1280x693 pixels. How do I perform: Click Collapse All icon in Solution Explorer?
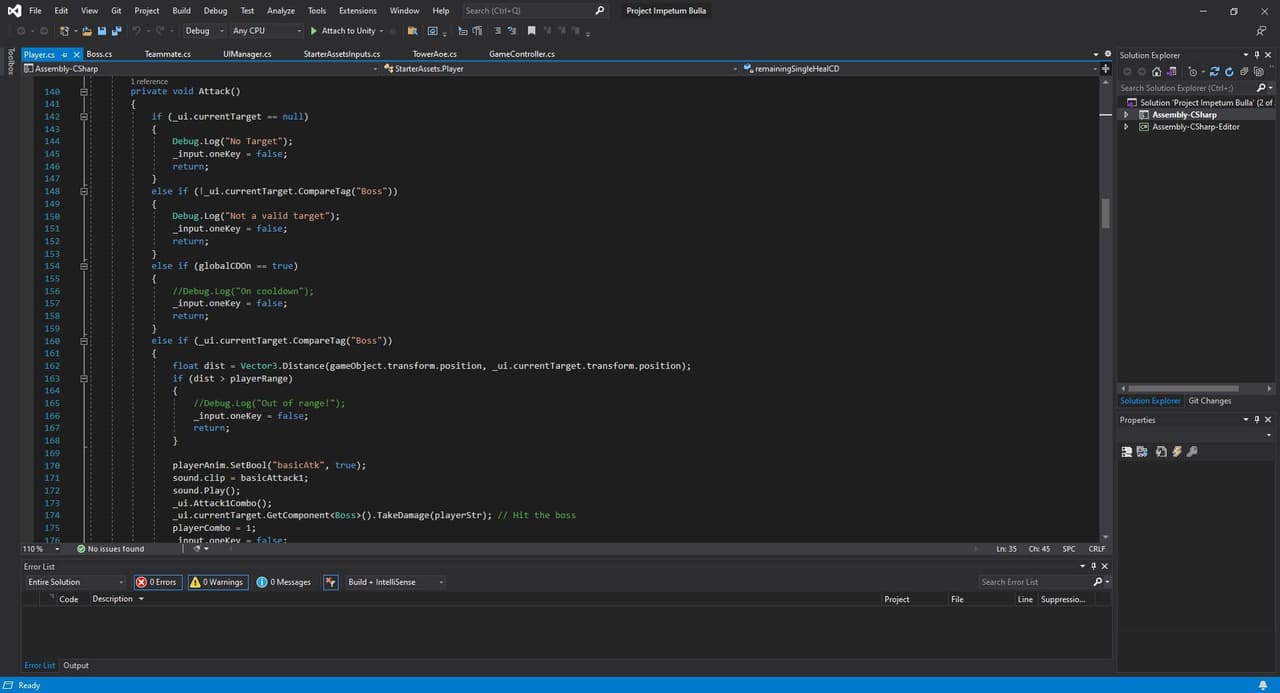1243,71
